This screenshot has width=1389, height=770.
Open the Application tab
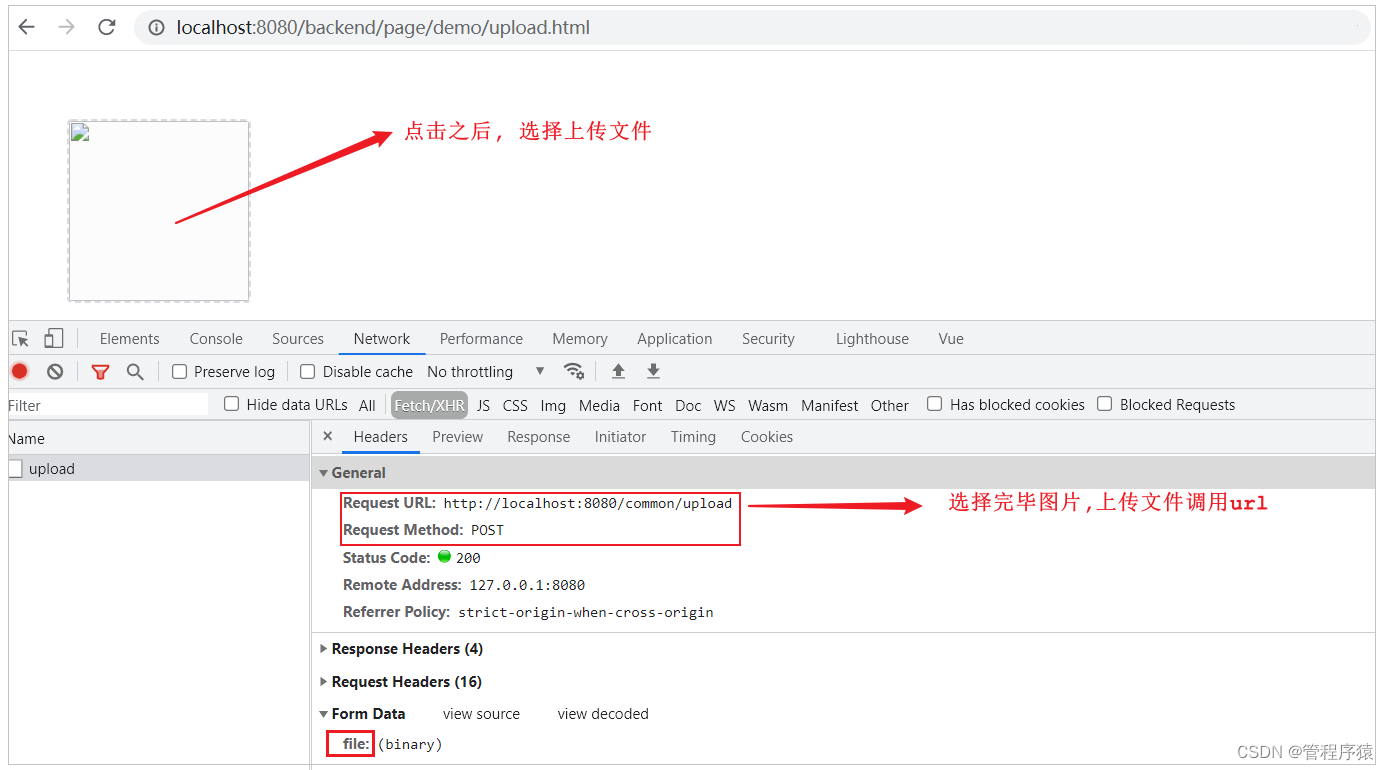(675, 339)
